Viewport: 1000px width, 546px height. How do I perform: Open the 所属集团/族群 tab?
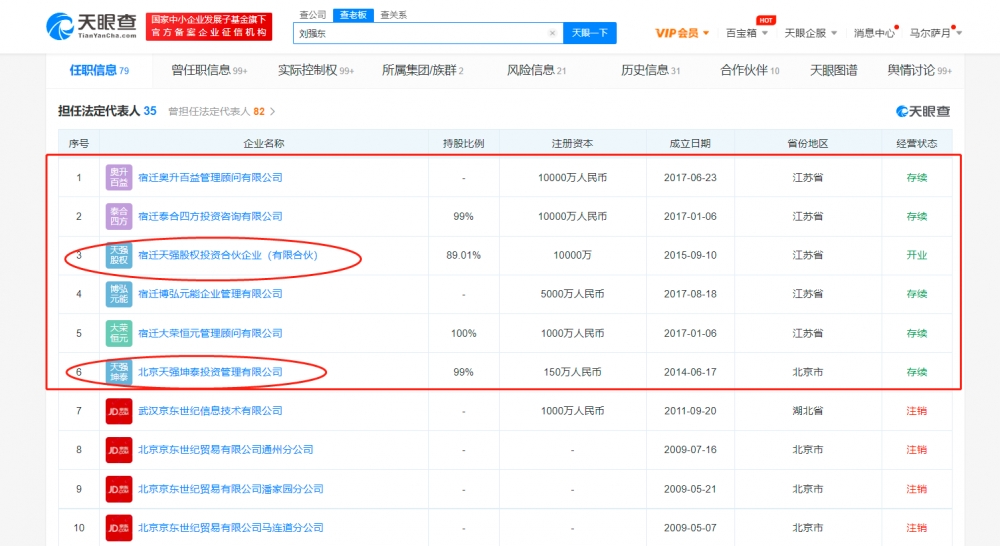(x=422, y=70)
